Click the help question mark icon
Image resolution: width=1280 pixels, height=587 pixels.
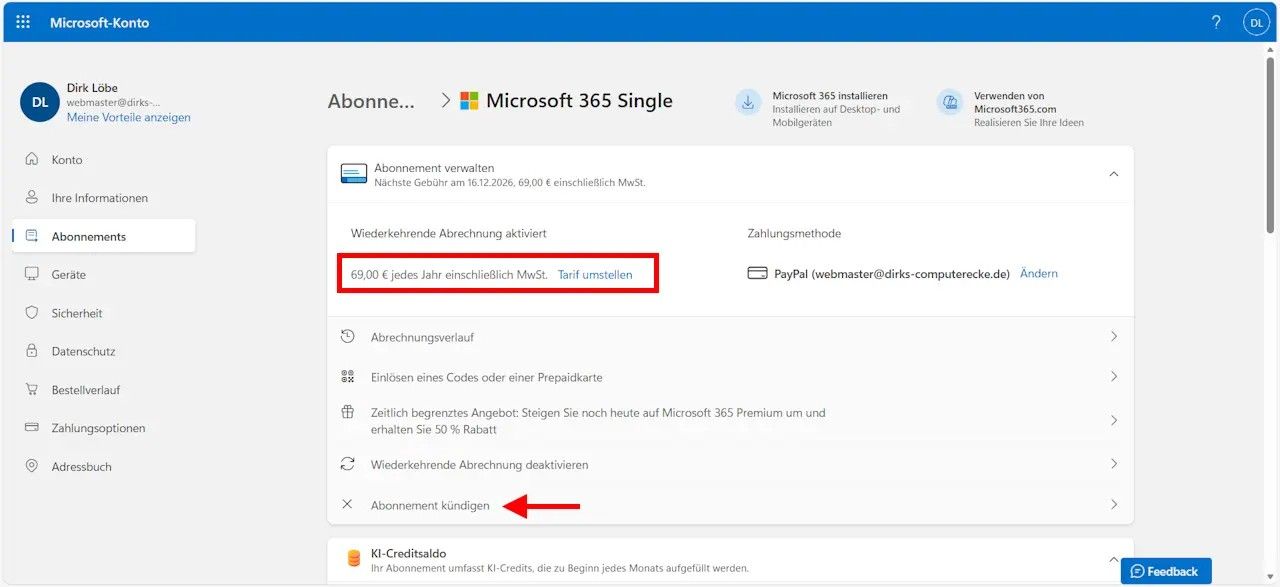pos(1216,22)
